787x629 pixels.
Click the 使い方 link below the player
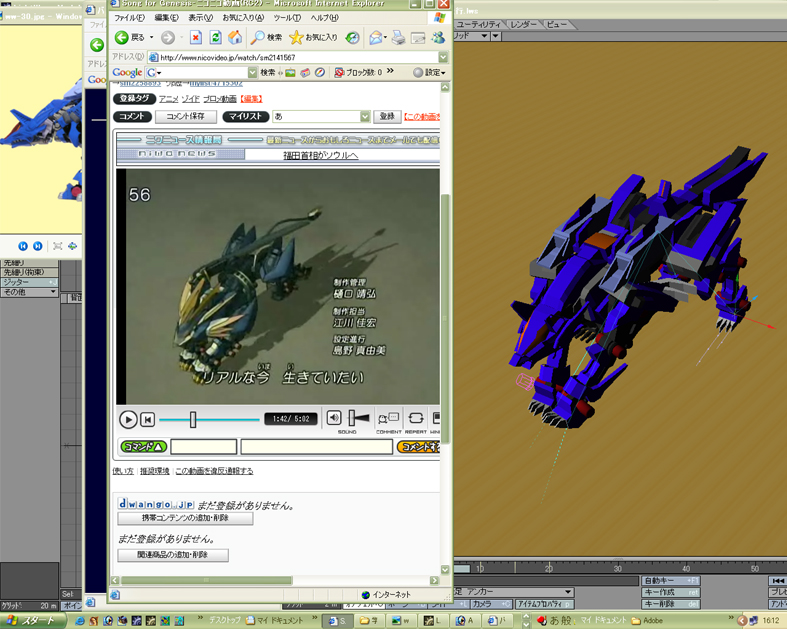click(123, 471)
